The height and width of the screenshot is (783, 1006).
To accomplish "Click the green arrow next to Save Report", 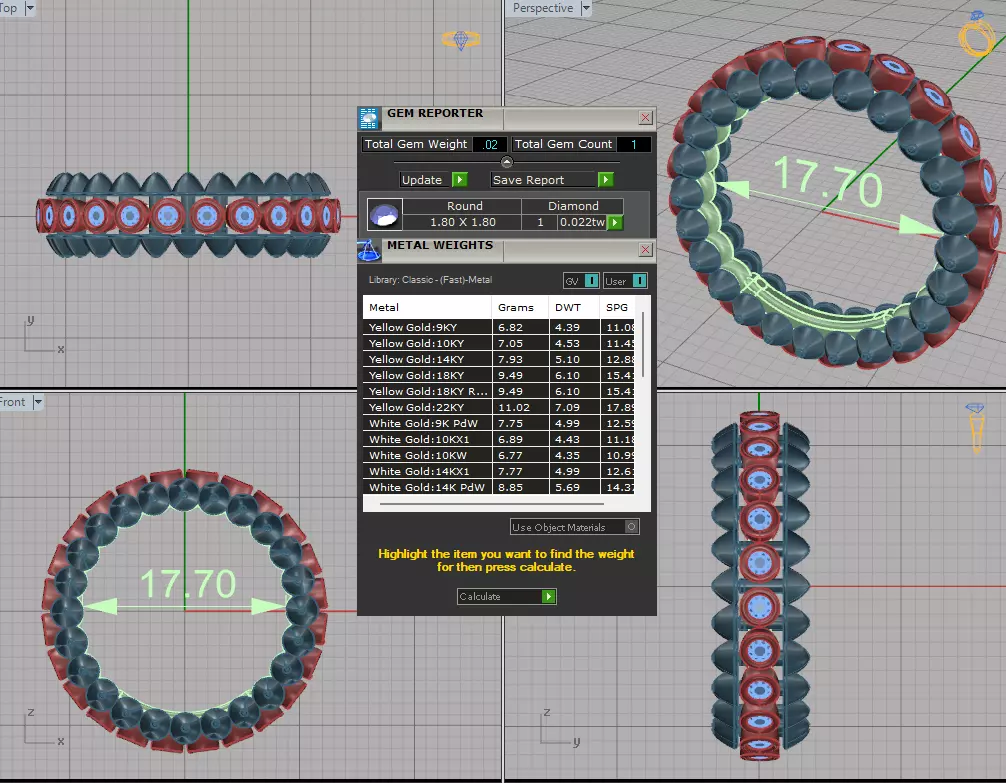I will click(x=606, y=180).
